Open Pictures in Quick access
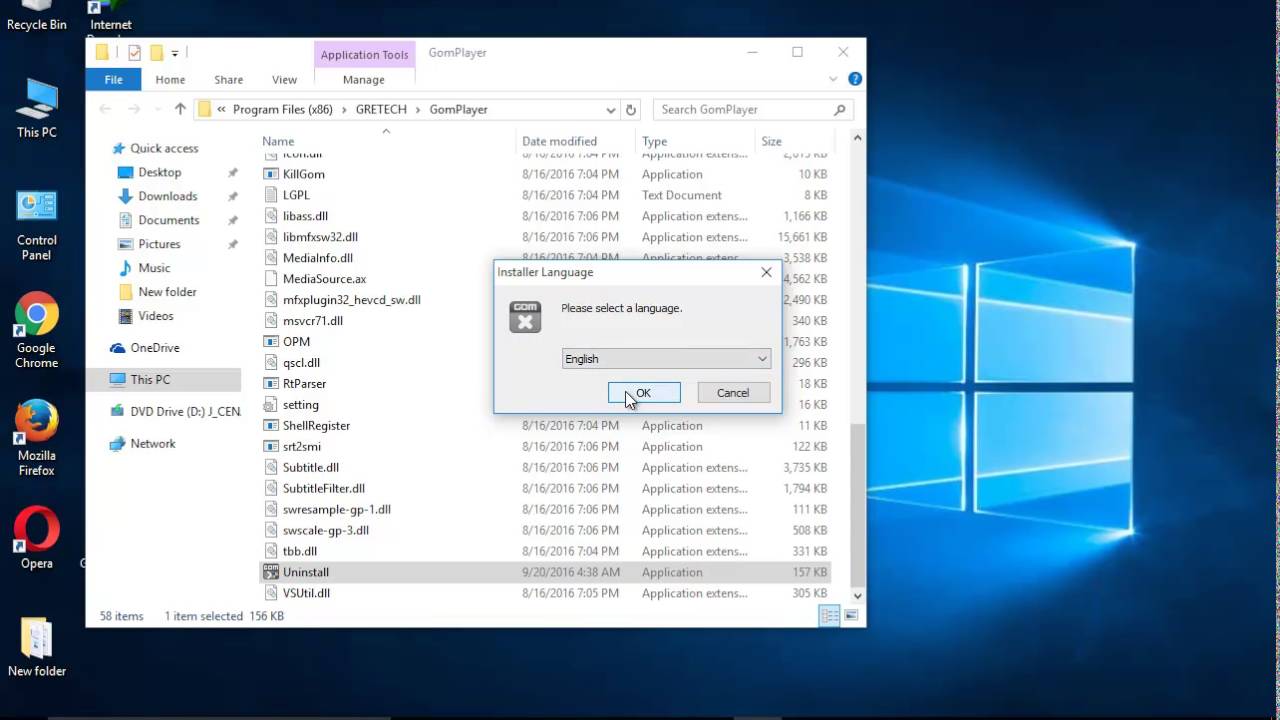Image resolution: width=1280 pixels, height=720 pixels. click(160, 244)
